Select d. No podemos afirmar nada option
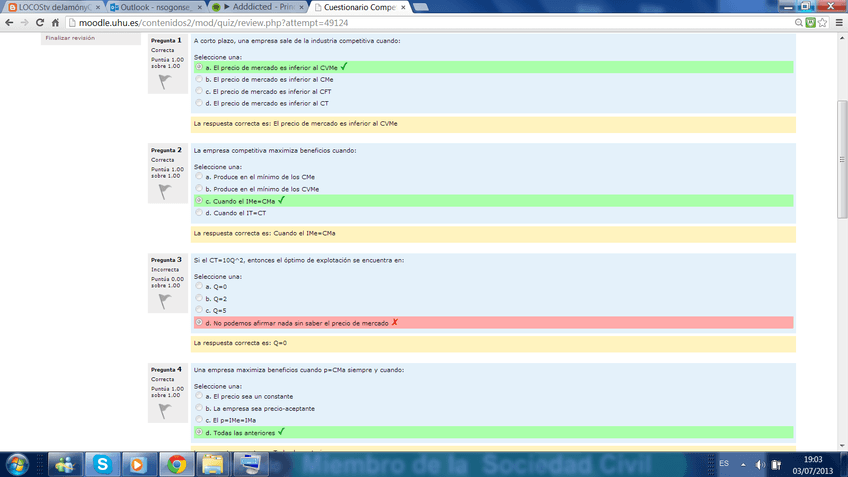The height and width of the screenshot is (477, 848). click(x=199, y=322)
